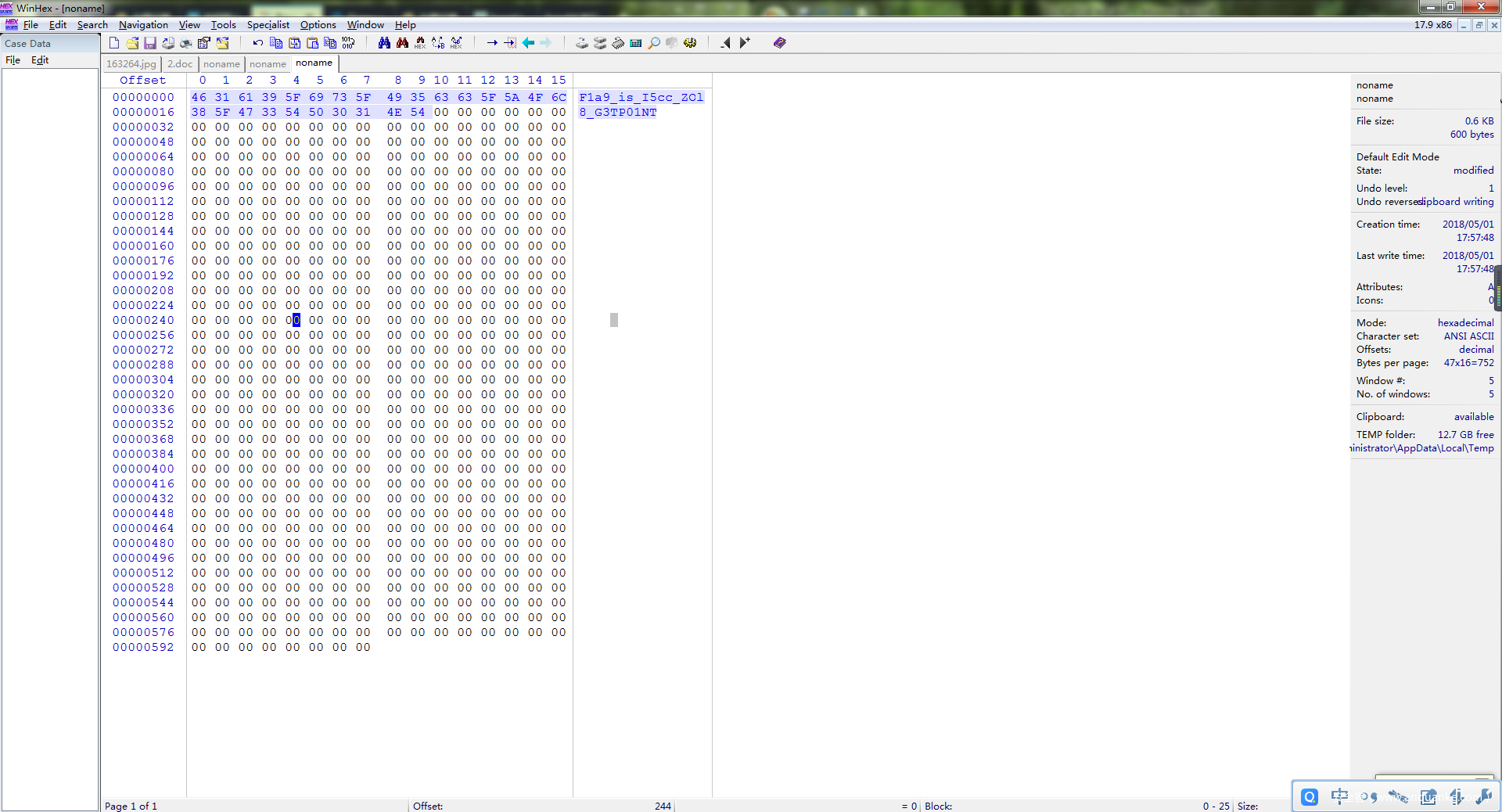Viewport: 1502px width, 812px height.
Task: Toggle Chinese input mode in IME bar
Action: (1339, 796)
